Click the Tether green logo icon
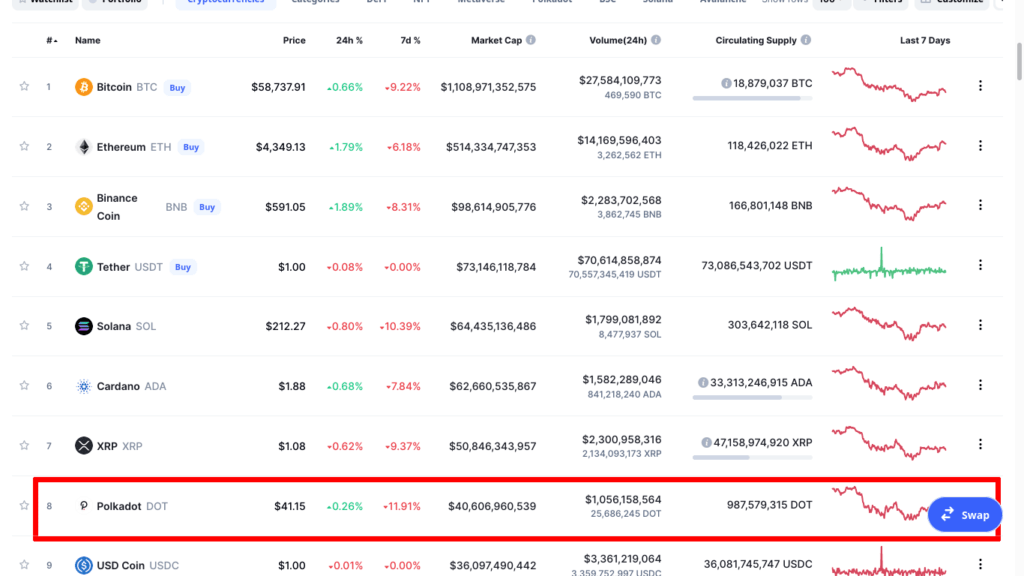 coord(84,267)
